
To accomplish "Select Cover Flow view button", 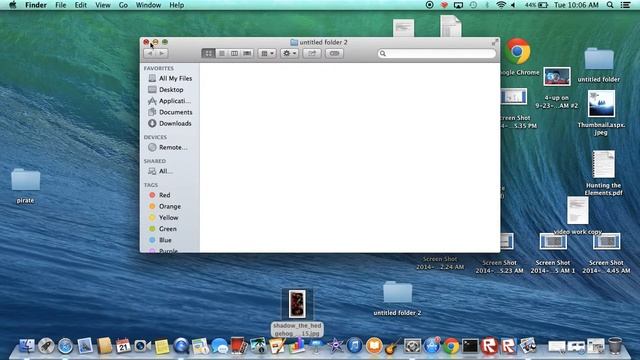I will [x=247, y=53].
